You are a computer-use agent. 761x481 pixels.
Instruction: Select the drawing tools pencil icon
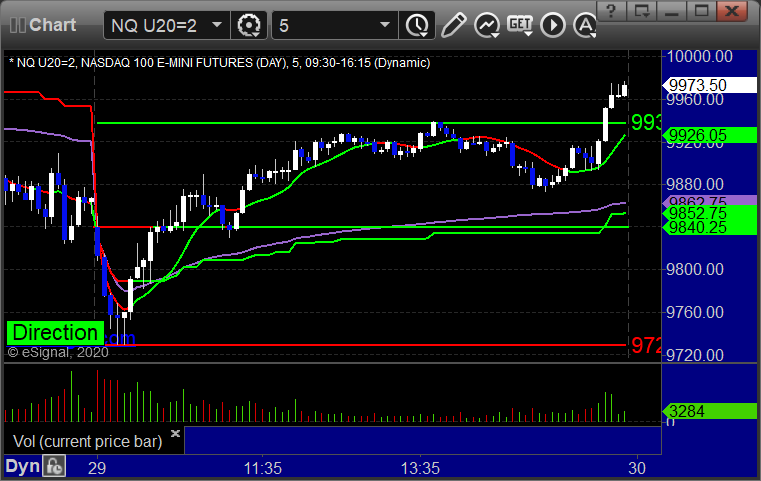453,25
